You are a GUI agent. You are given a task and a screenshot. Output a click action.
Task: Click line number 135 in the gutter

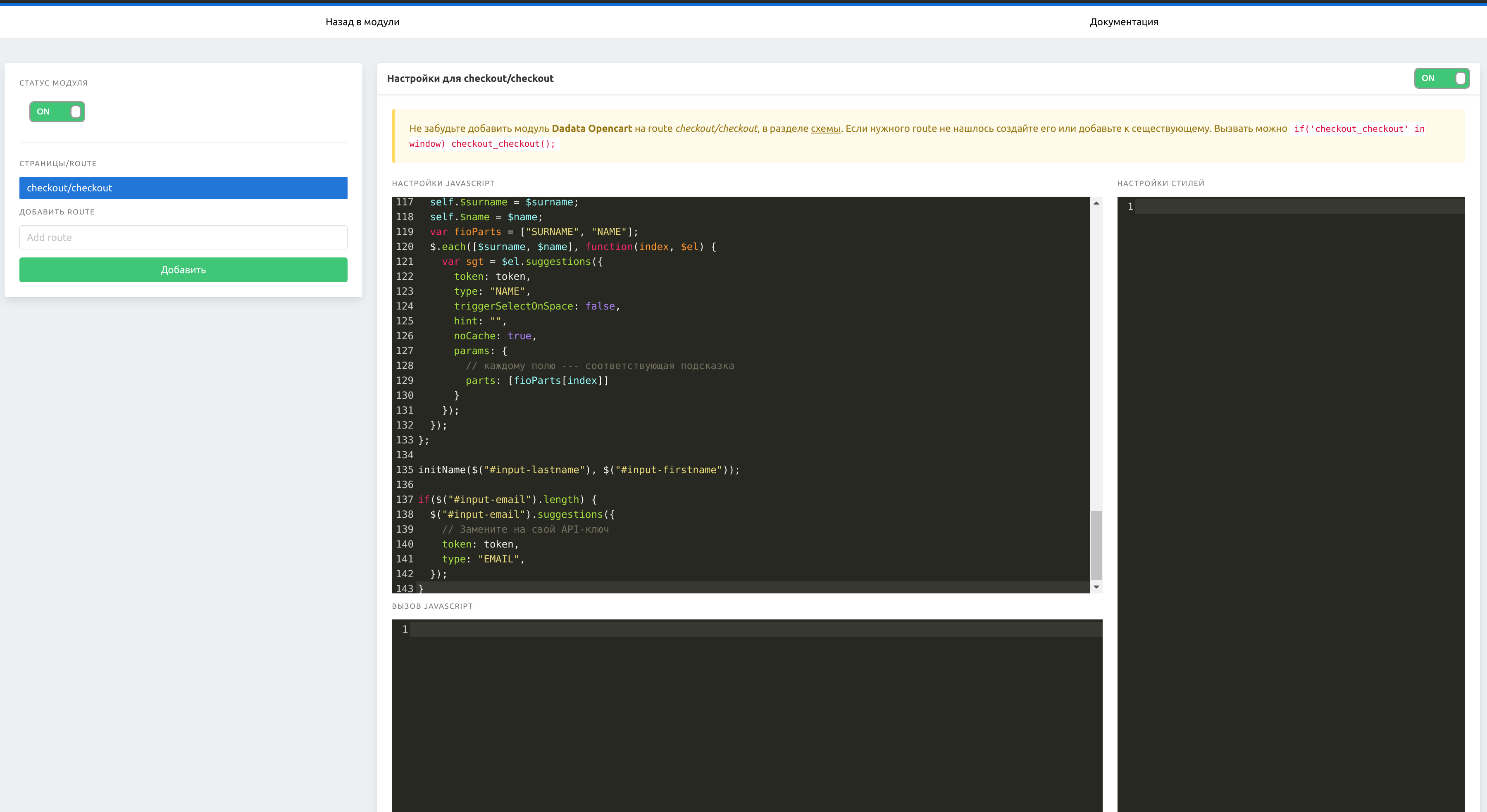pos(404,470)
